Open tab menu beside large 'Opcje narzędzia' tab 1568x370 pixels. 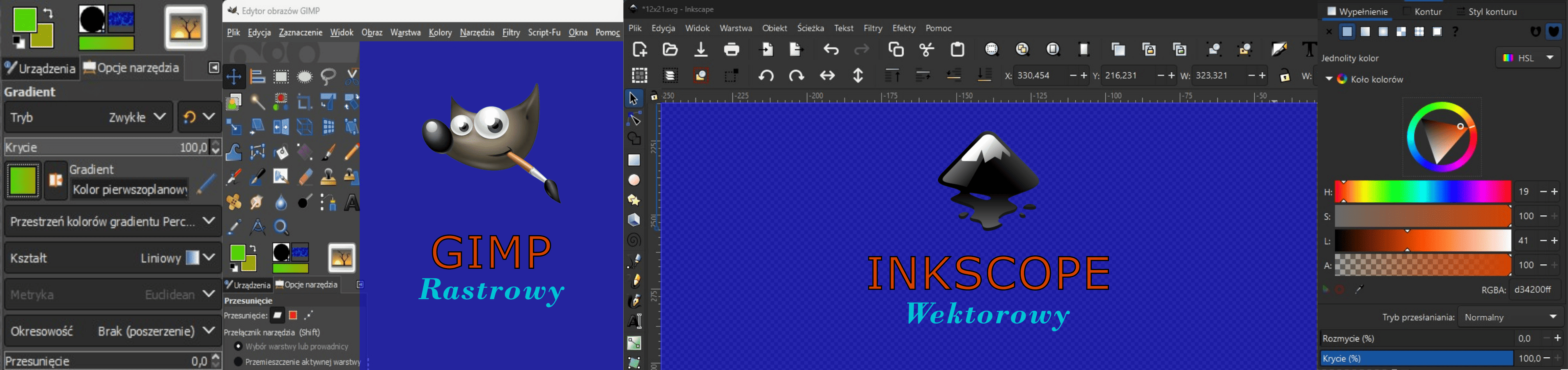pos(214,68)
